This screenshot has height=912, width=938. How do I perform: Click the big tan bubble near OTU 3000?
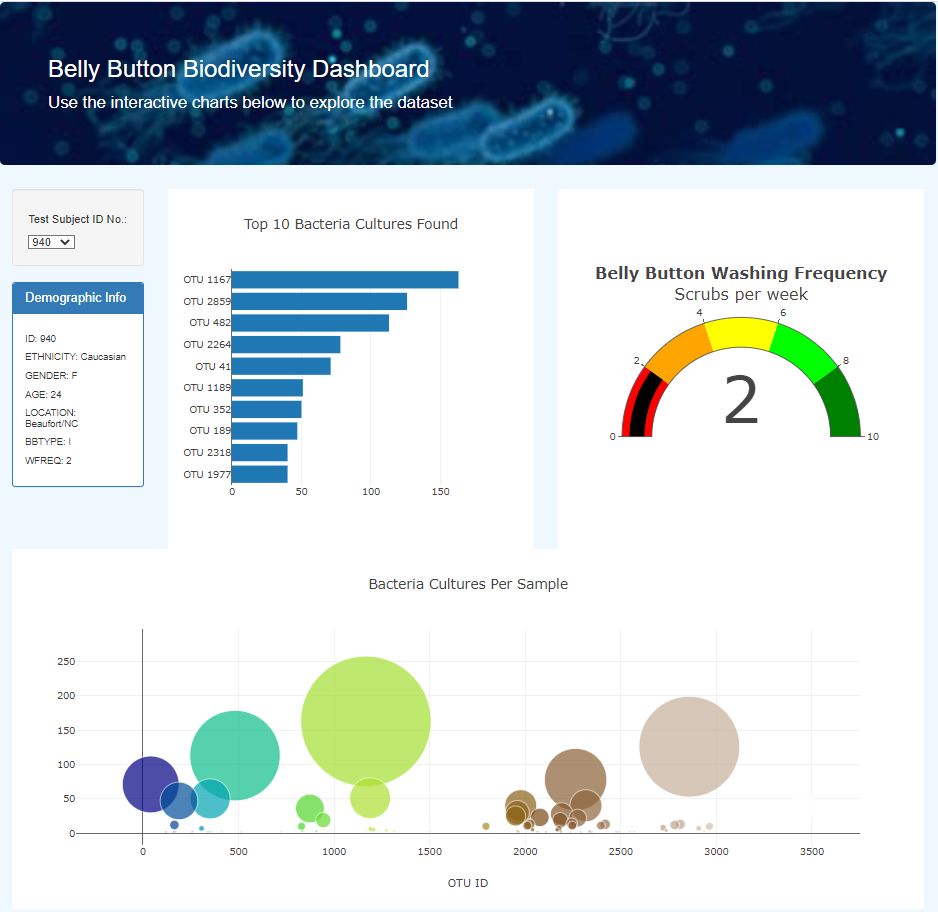689,746
